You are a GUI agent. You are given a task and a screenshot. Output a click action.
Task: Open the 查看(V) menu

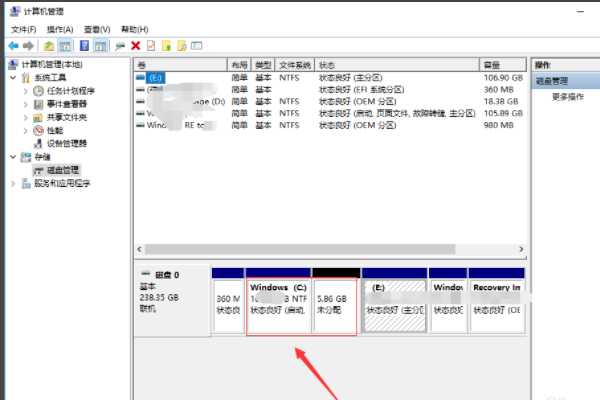98,30
